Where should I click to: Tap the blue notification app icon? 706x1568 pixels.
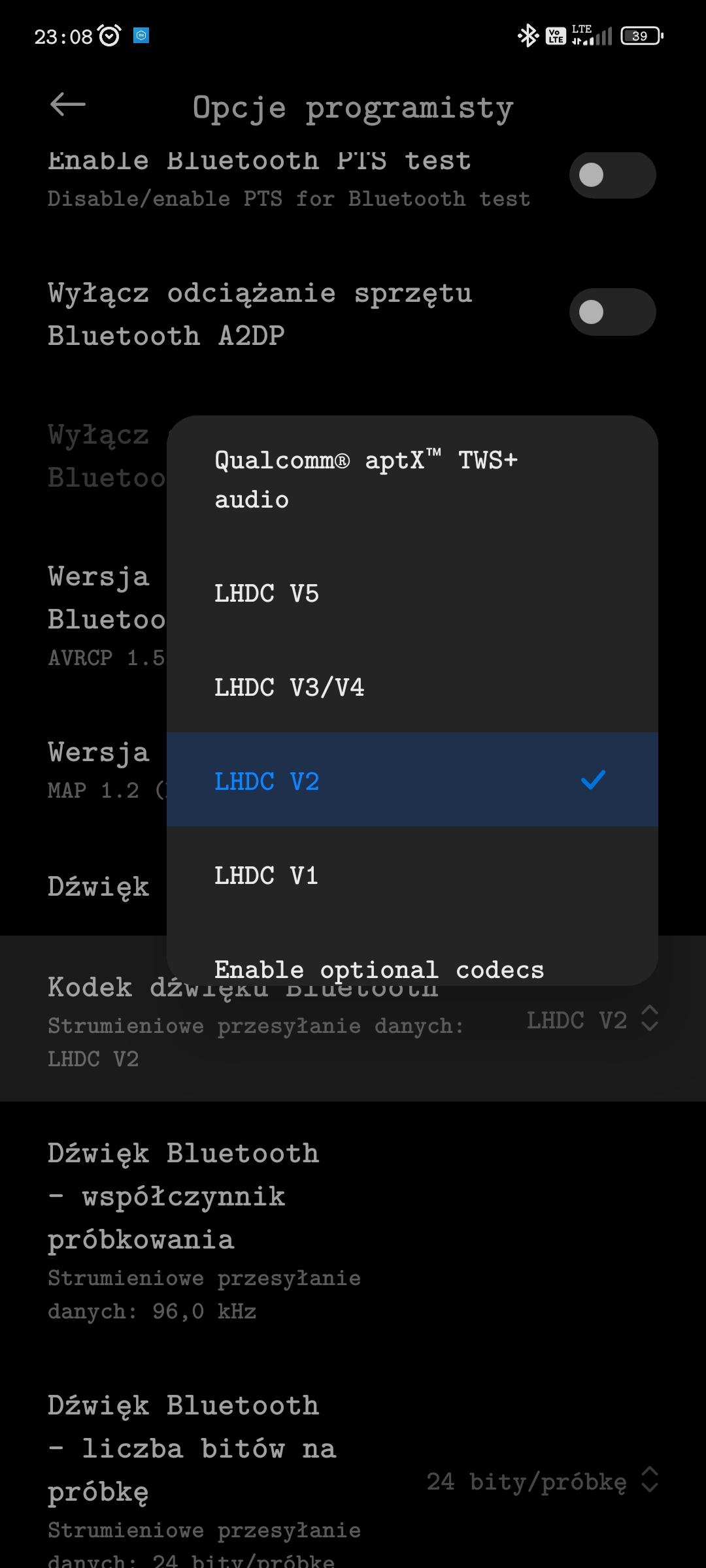141,35
